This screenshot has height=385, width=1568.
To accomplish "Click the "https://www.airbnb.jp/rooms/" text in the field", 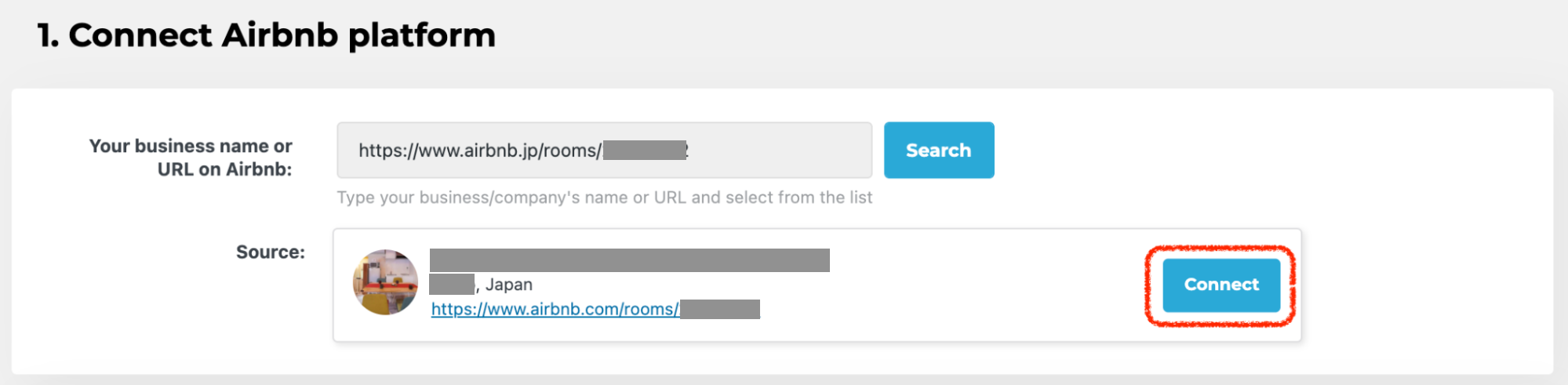I will (x=478, y=150).
